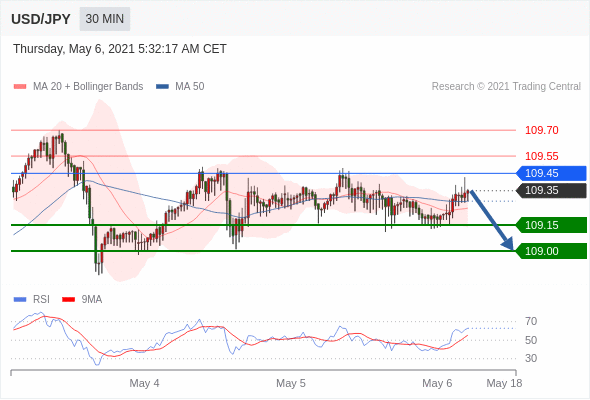Click the RSI blue legend swatch
Screen dimensions: 590x400
[x=20, y=300]
